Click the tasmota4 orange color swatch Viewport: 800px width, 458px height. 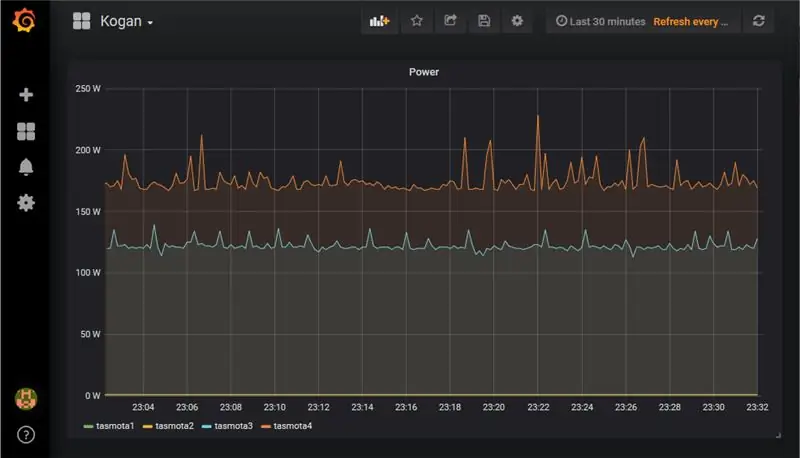(x=266, y=426)
